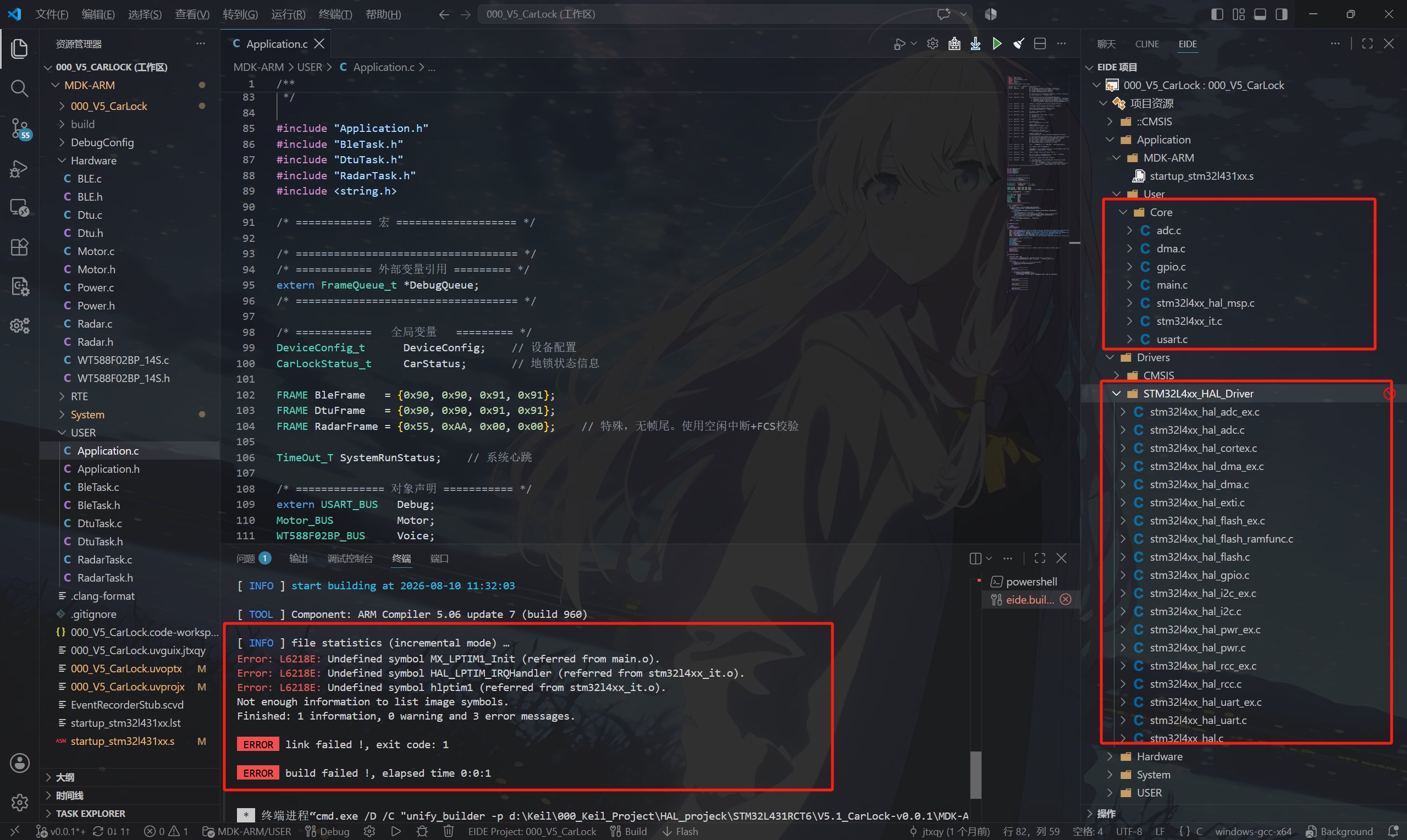Open the Run and Debug view

[x=19, y=169]
